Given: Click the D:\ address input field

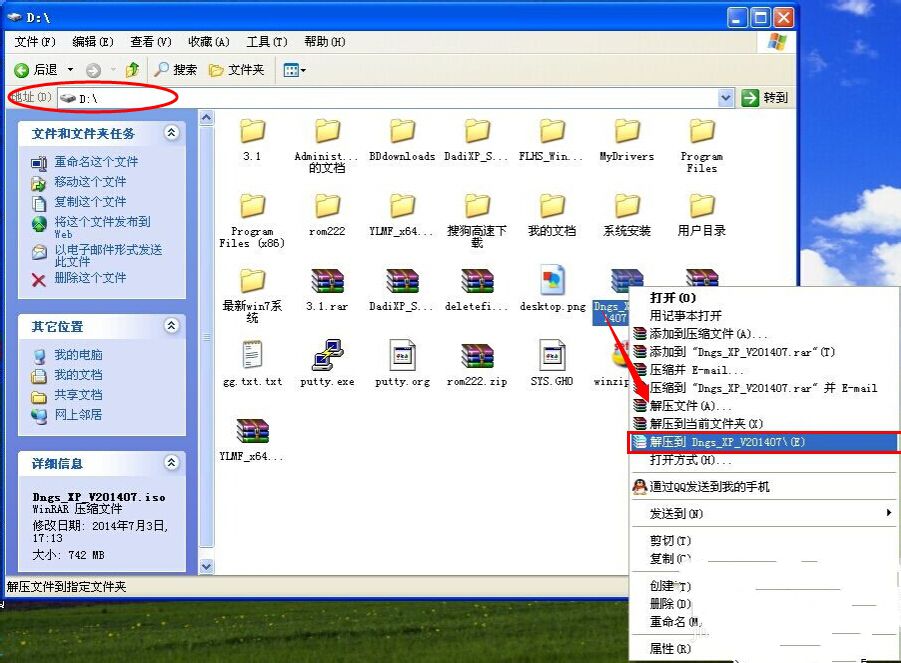Looking at the screenshot, I should (390, 98).
